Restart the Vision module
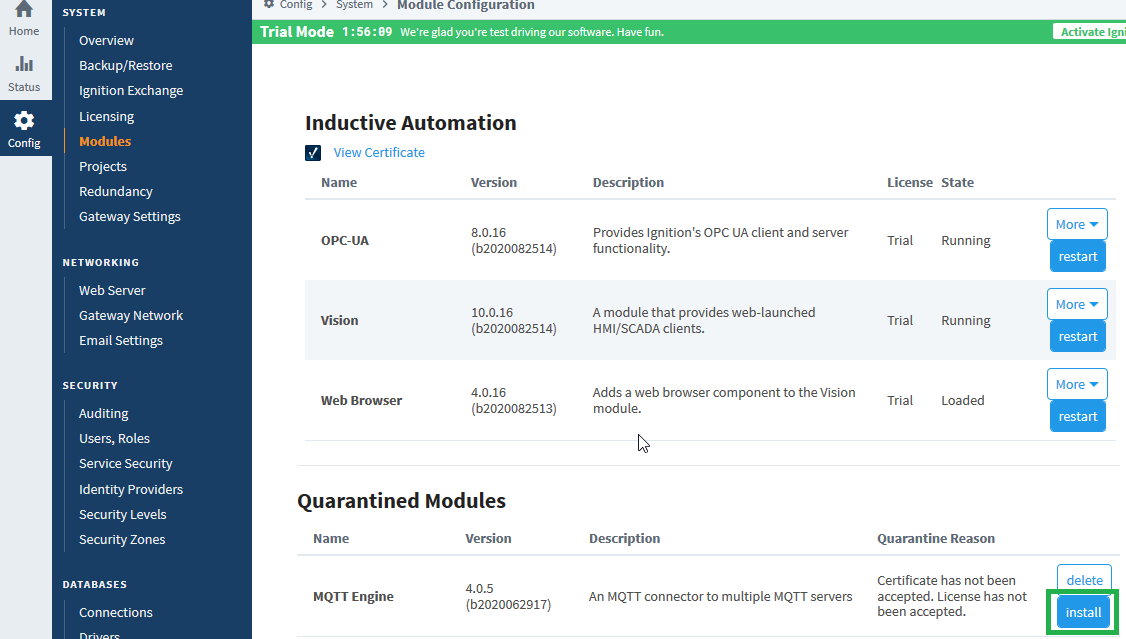This screenshot has width=1126, height=639. tap(1077, 336)
